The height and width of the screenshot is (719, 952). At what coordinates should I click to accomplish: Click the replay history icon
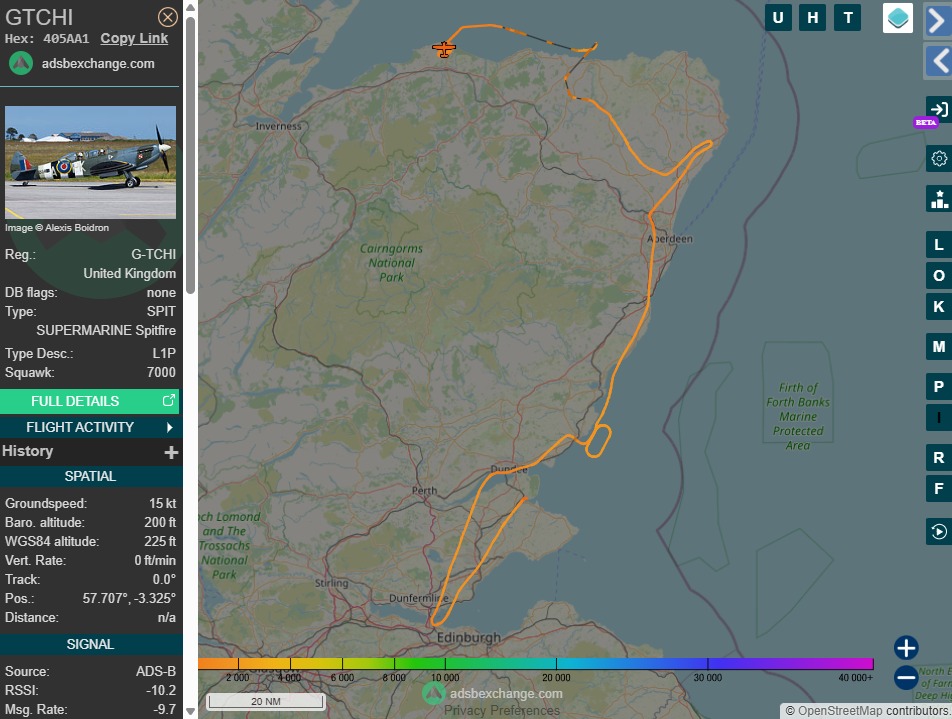coord(938,531)
